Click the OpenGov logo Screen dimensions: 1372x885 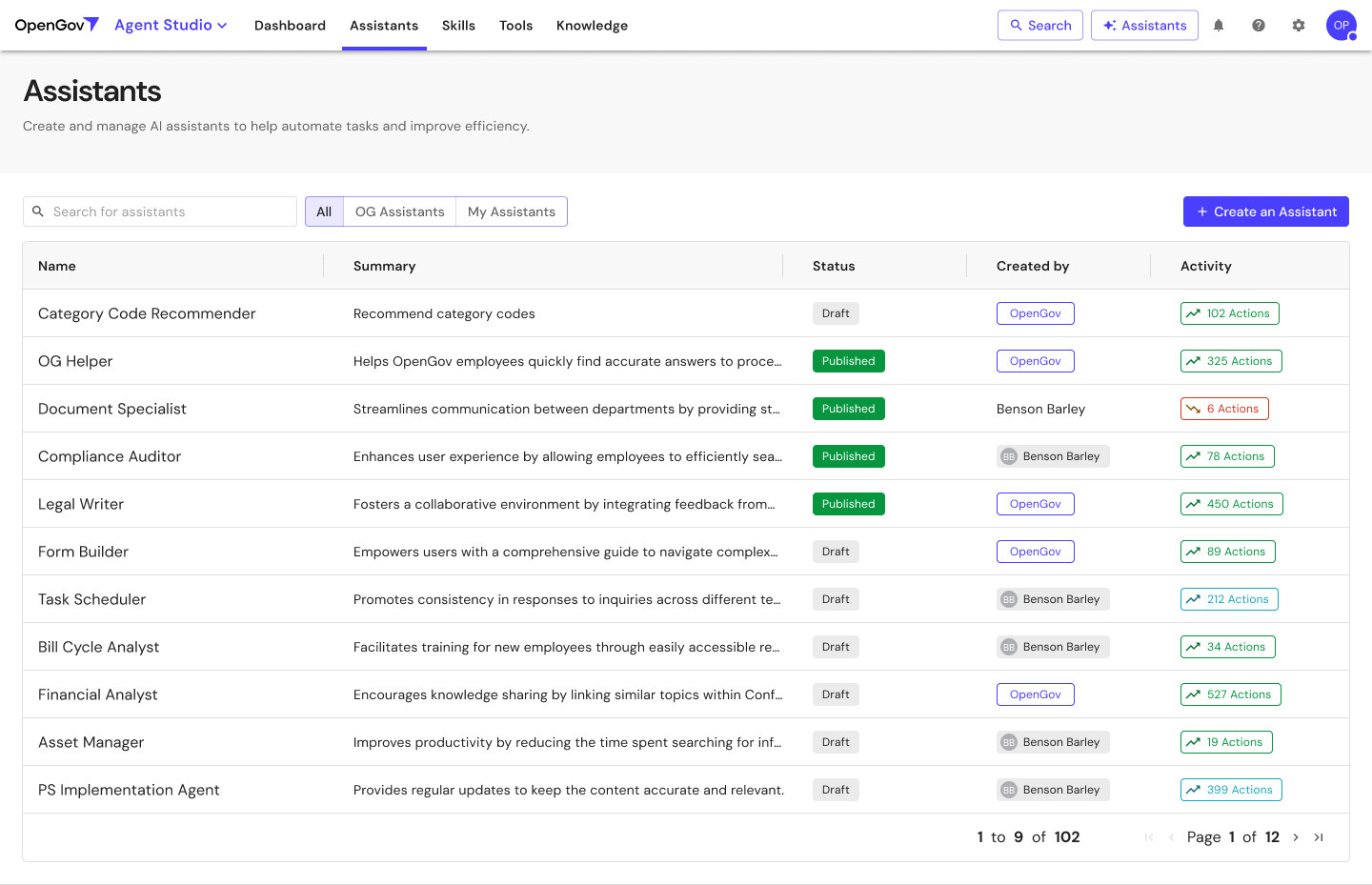pyautogui.click(x=55, y=25)
